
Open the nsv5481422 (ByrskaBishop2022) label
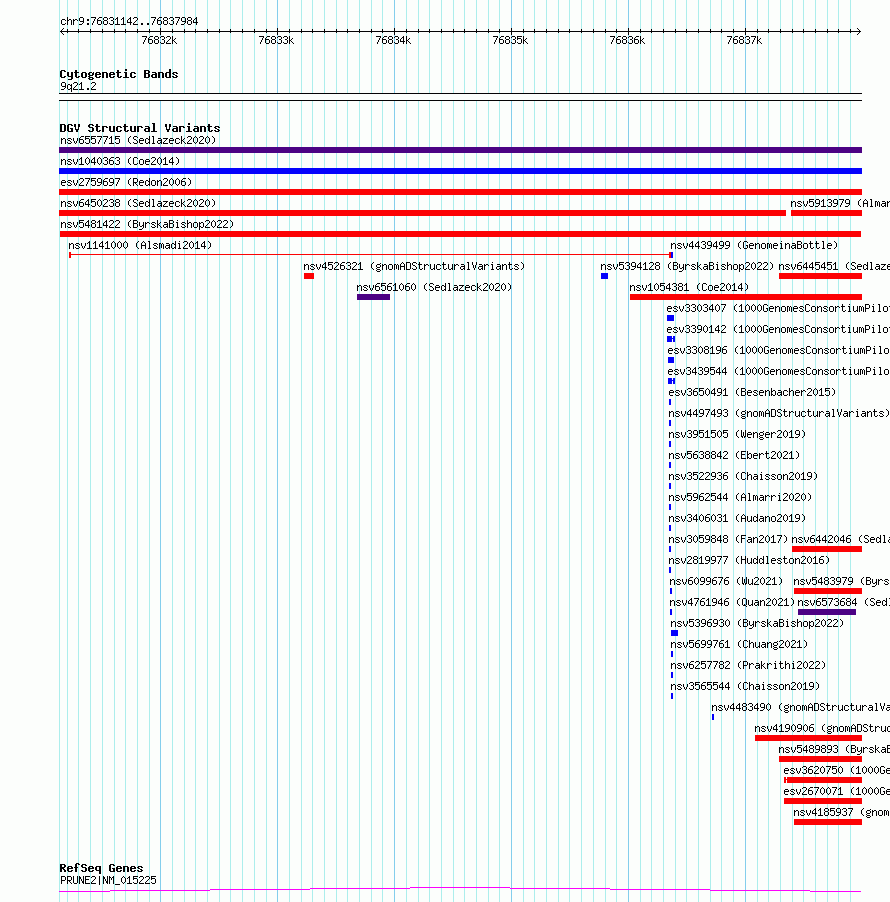point(147,224)
